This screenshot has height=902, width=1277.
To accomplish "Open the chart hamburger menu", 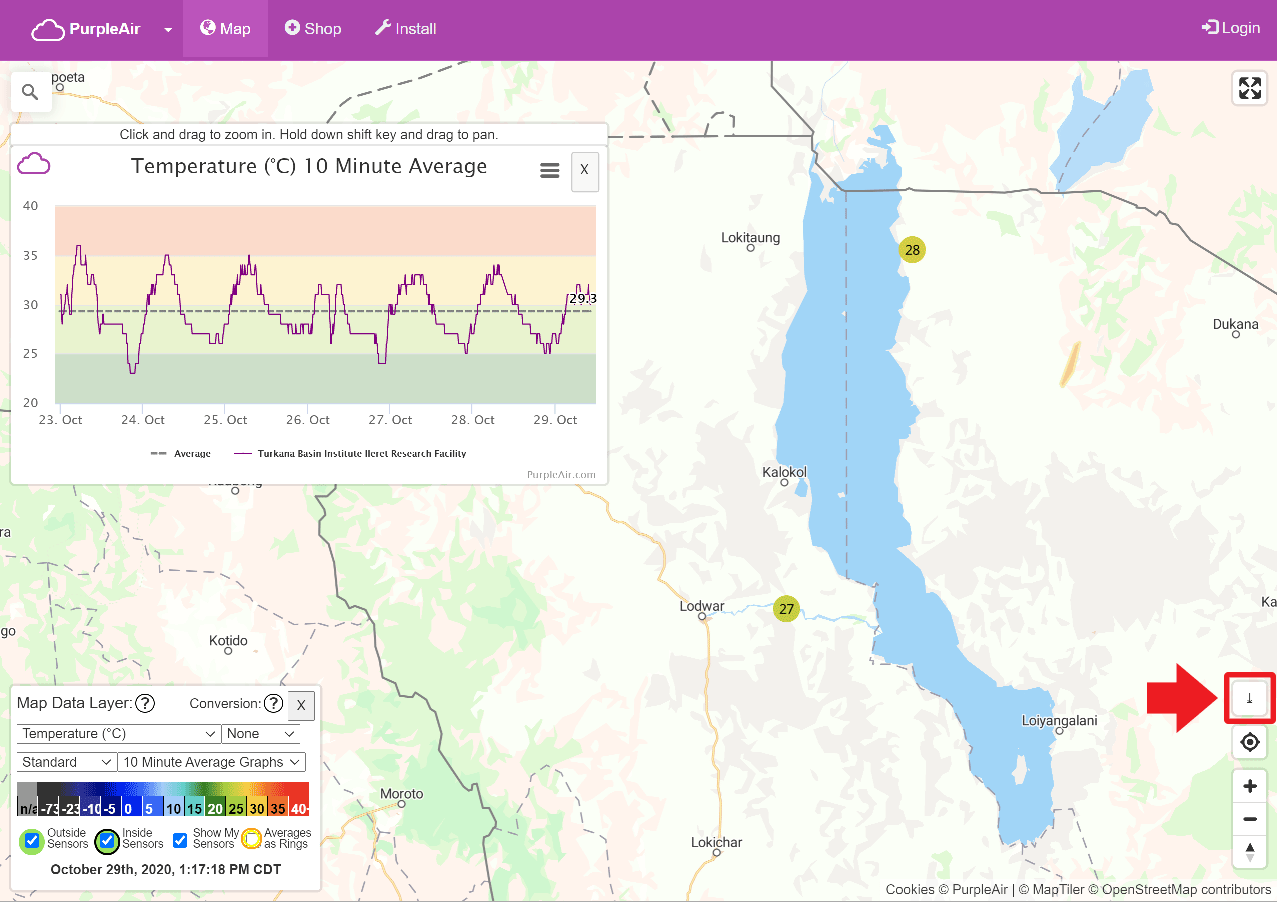I will click(549, 171).
